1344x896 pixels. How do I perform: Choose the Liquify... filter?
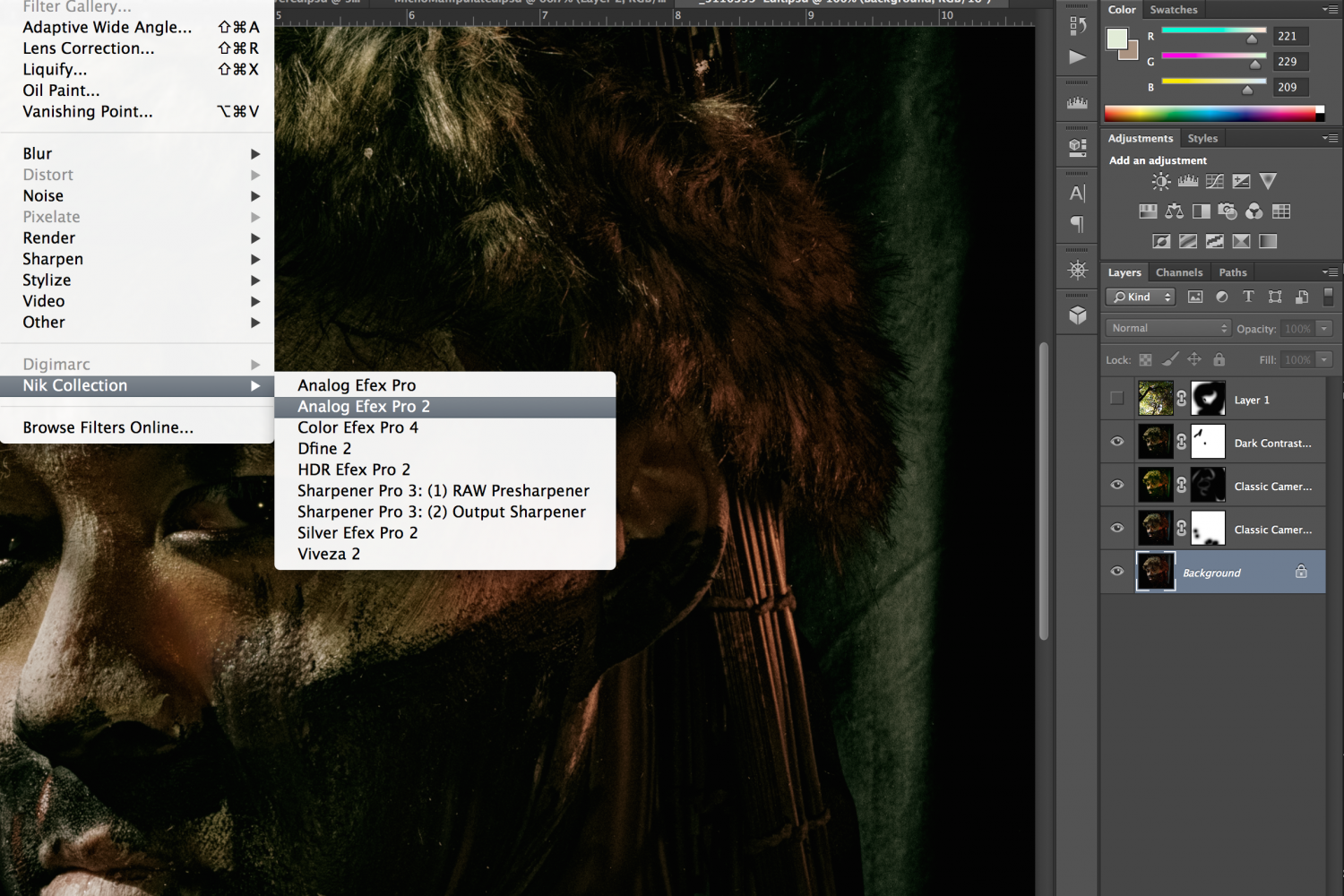137,70
